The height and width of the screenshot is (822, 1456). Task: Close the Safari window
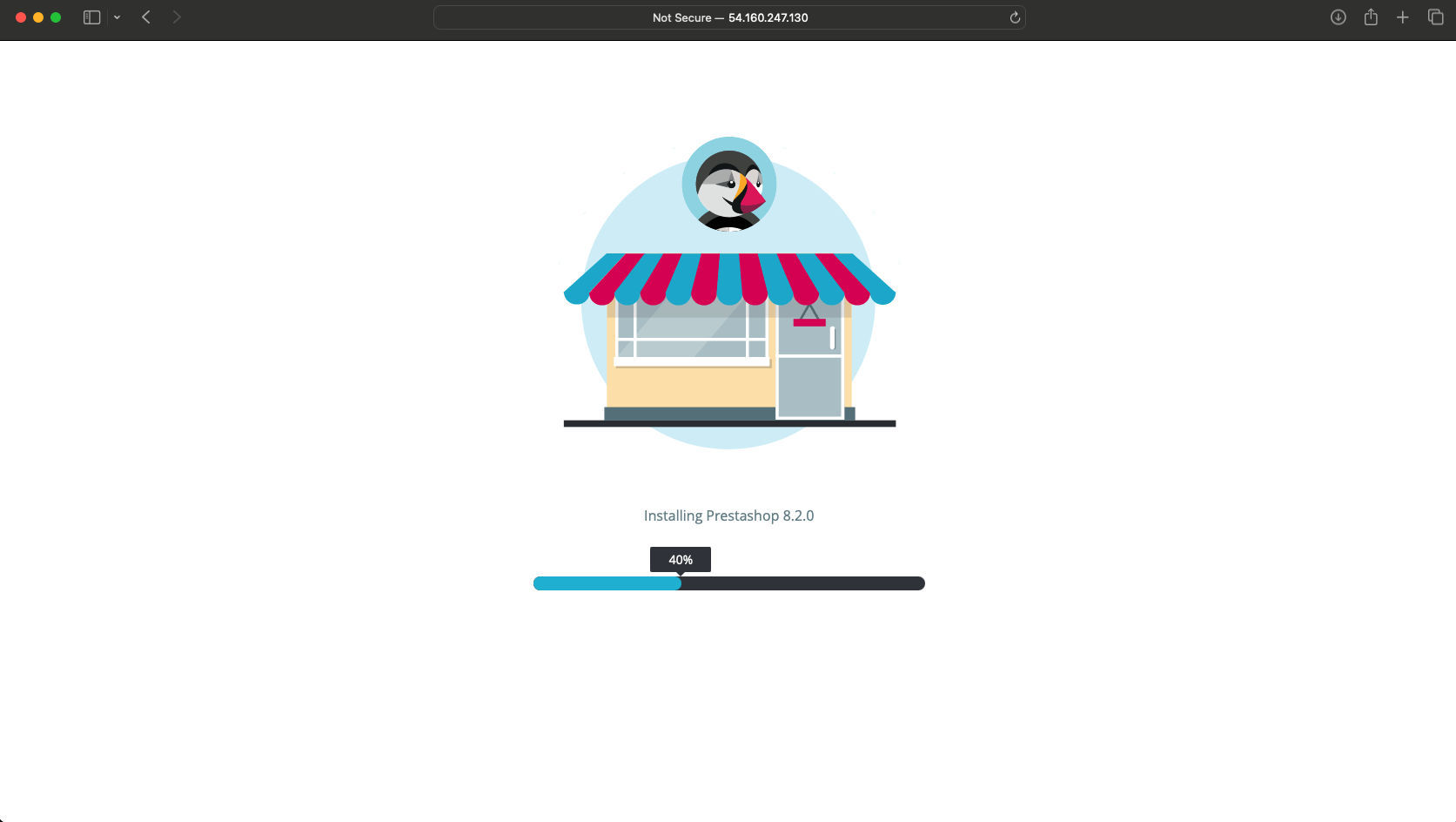(21, 17)
